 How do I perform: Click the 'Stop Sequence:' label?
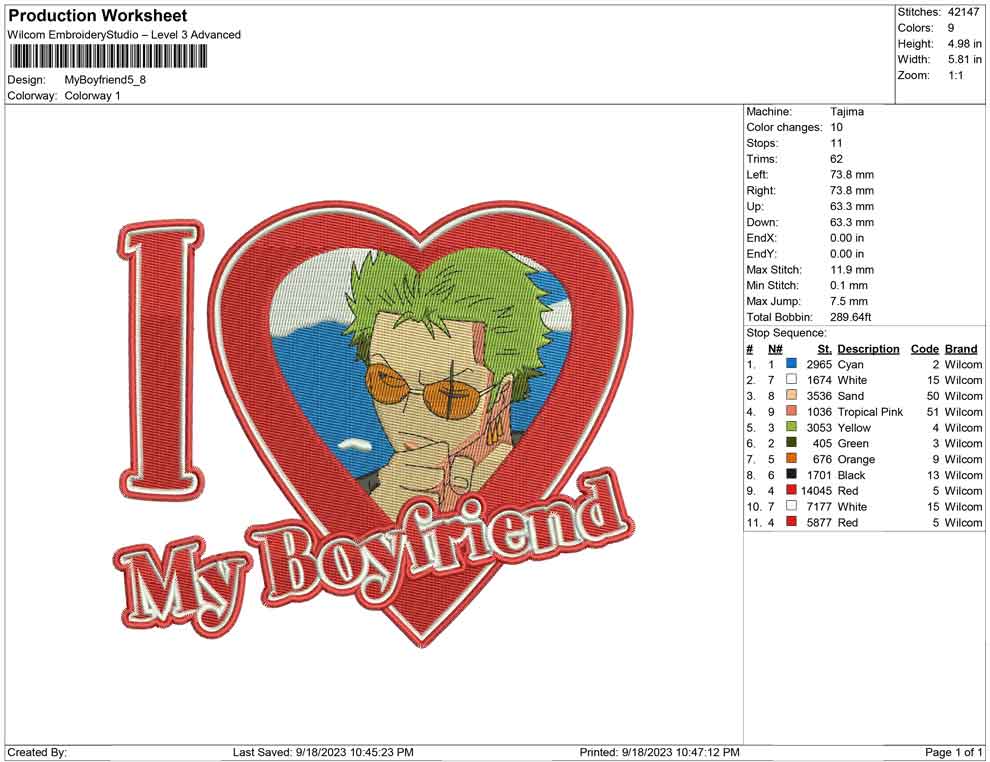[x=785, y=333]
